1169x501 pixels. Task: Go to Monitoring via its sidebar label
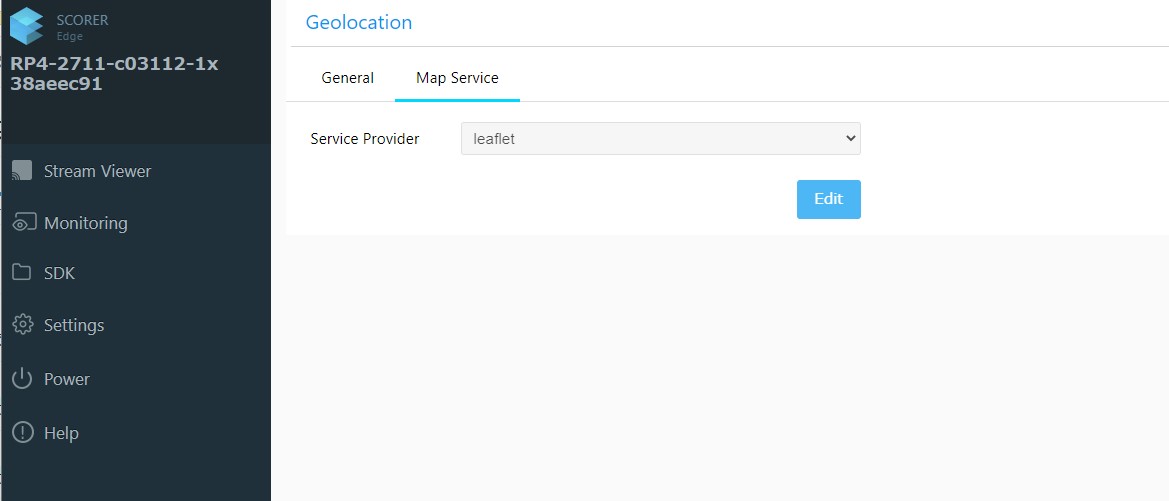pos(85,223)
